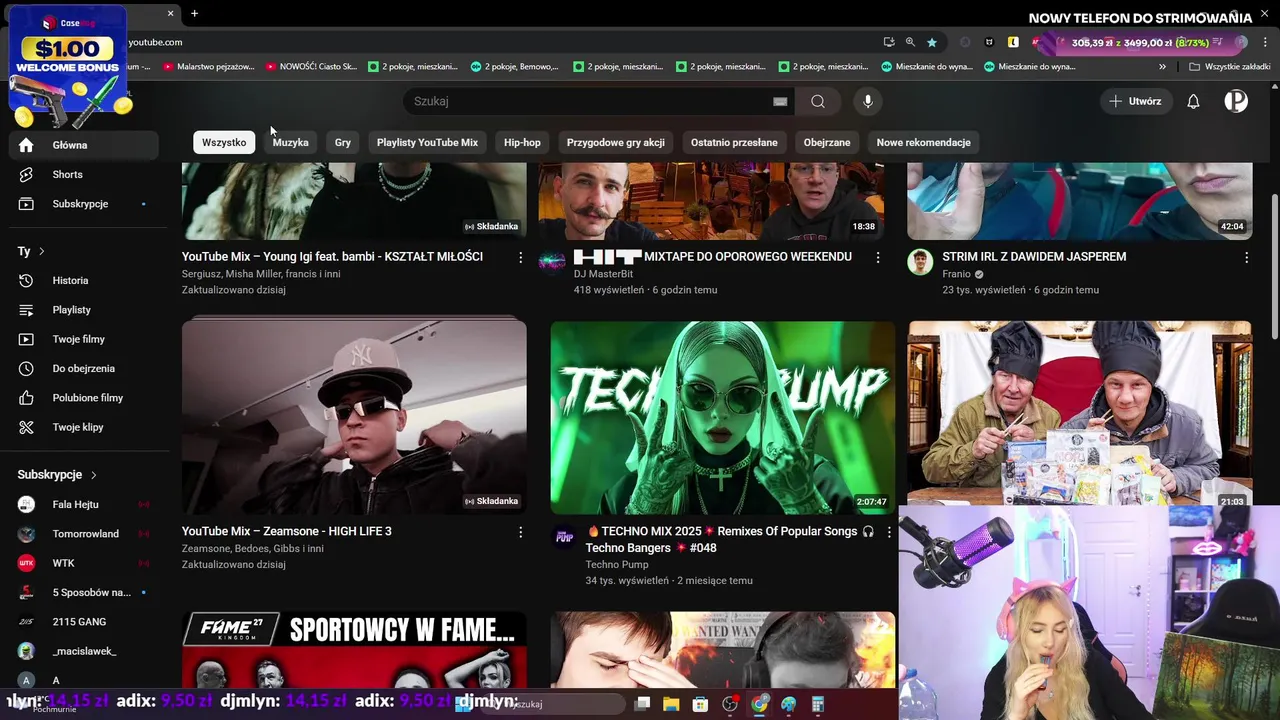Open the SPORTOWCY W FAME thumbnail
The width and height of the screenshot is (1280, 720).
354,649
